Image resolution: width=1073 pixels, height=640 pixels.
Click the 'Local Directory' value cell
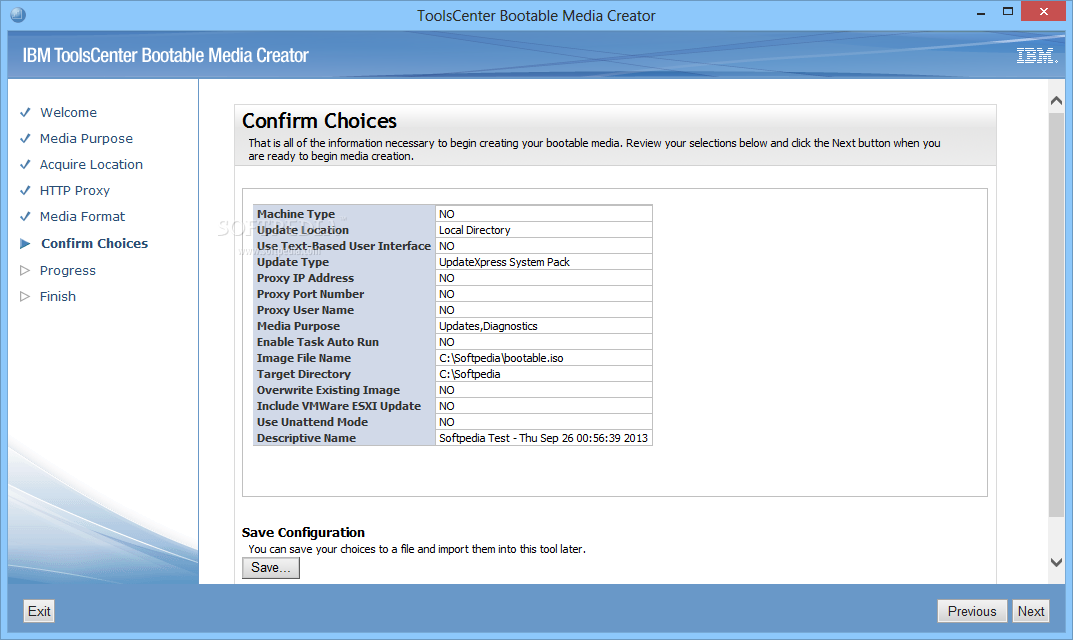tap(543, 230)
